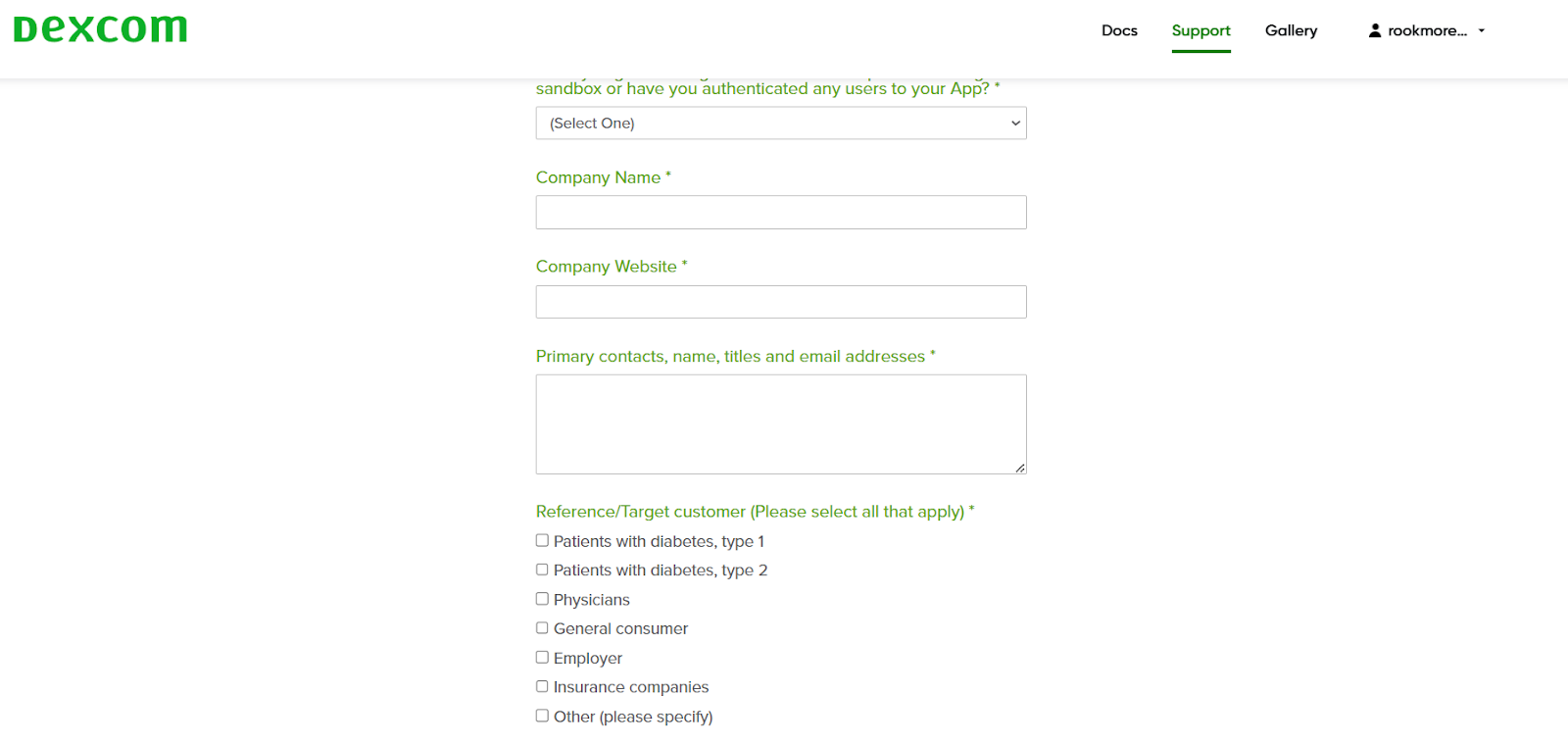Check the Insurance companies option
This screenshot has height=744, width=1568.
click(542, 686)
